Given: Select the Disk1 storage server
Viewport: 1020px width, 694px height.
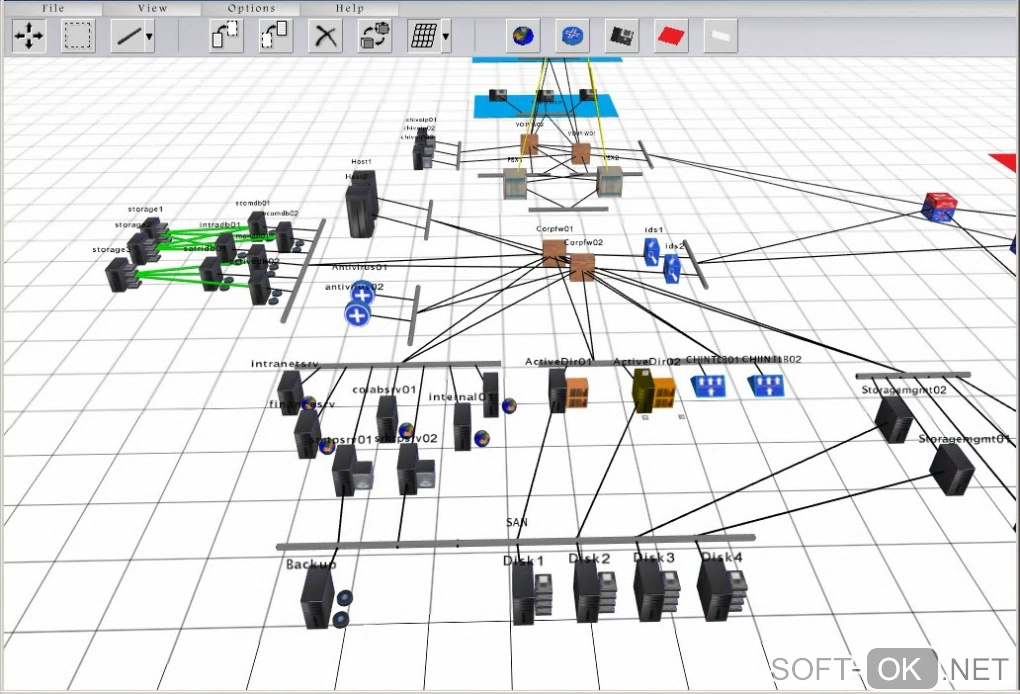Looking at the screenshot, I should (x=524, y=594).
